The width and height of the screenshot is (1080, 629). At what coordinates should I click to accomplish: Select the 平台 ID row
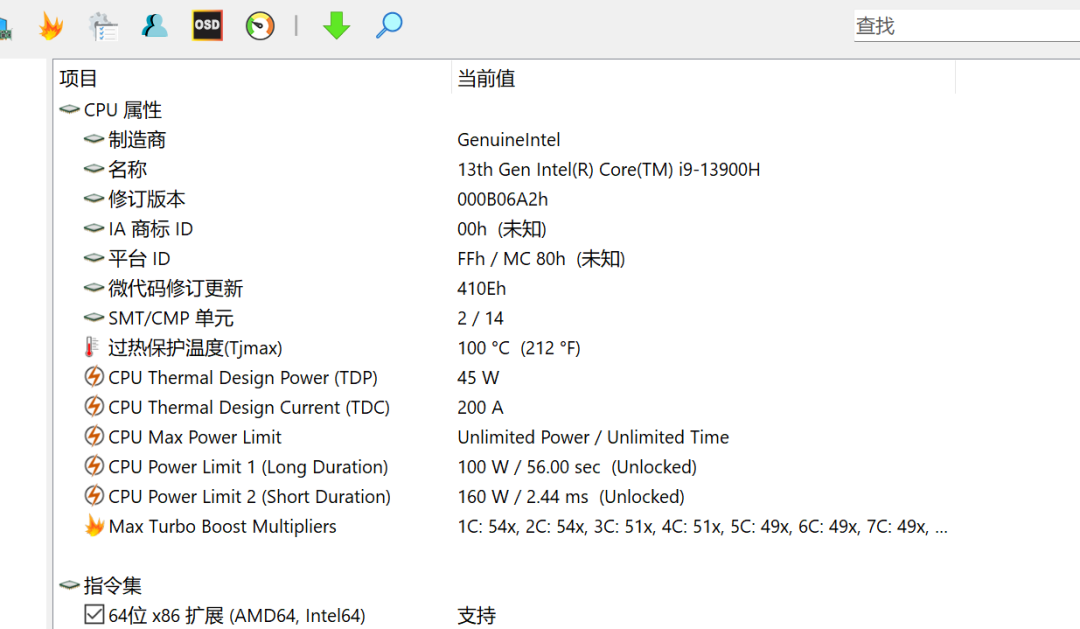click(139, 258)
